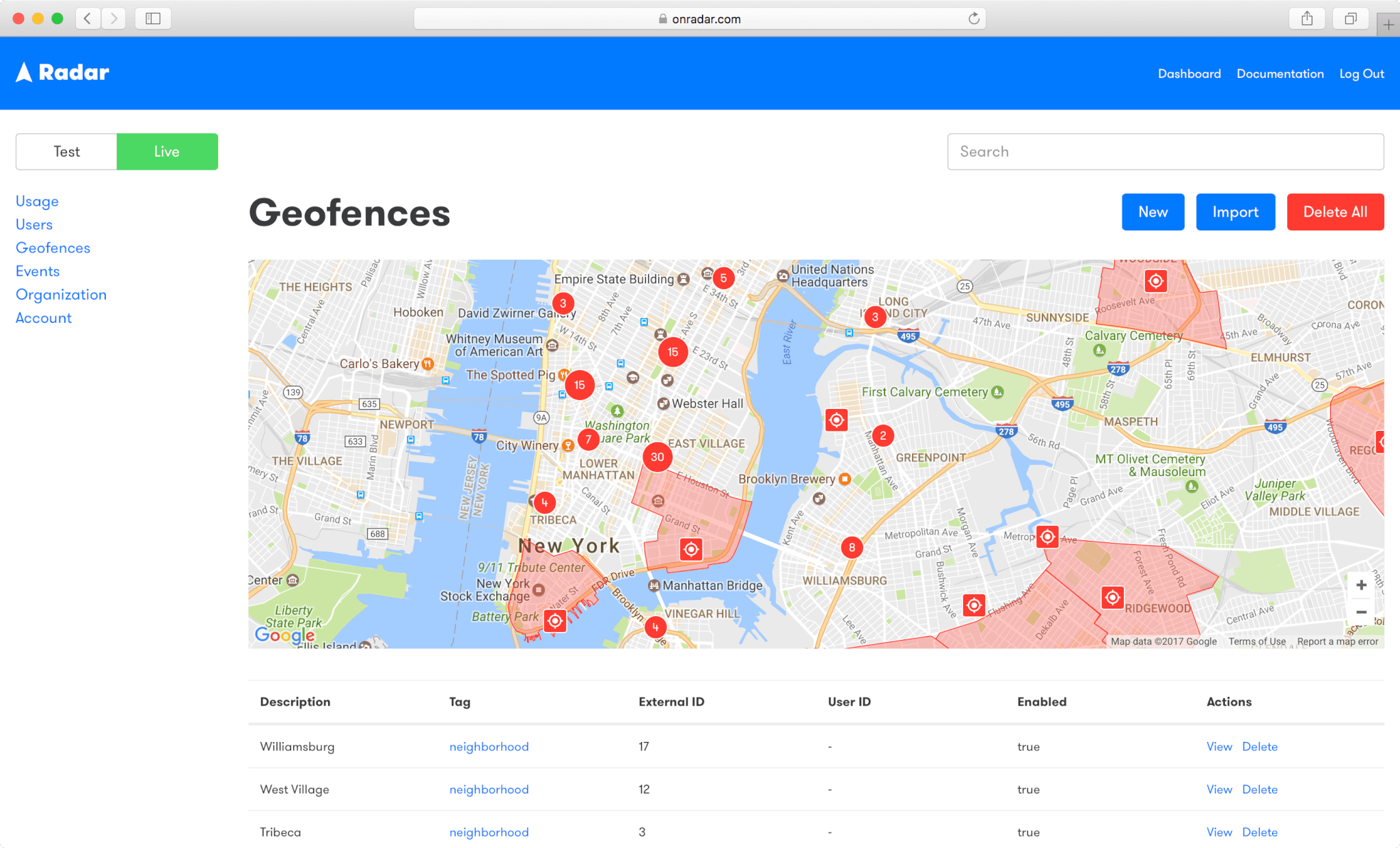Click the Radar logo
Screen dimensions: 1400x848
click(63, 72)
